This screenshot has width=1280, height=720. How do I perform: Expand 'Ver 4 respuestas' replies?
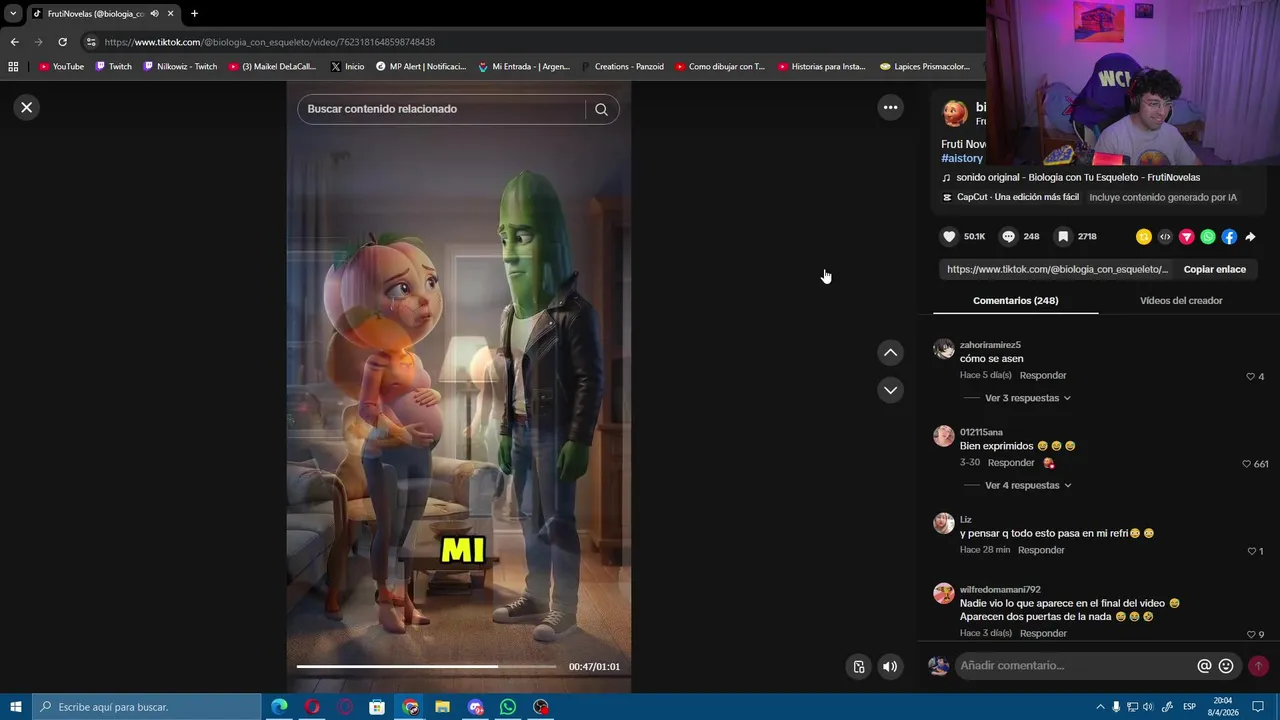1028,485
